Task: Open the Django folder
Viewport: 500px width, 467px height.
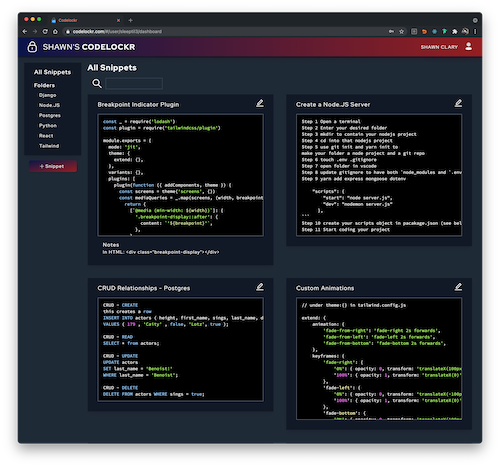Action: coord(47,95)
